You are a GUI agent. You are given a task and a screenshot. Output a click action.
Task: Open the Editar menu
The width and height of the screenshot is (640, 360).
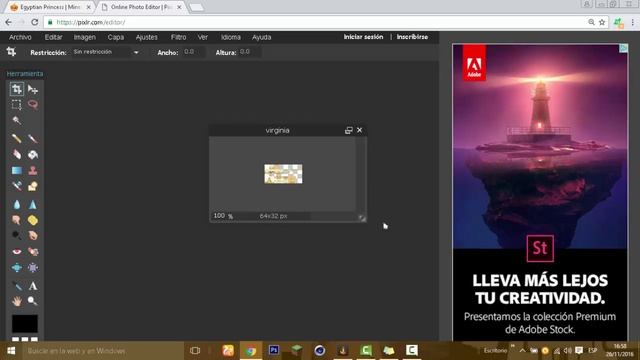coord(53,37)
